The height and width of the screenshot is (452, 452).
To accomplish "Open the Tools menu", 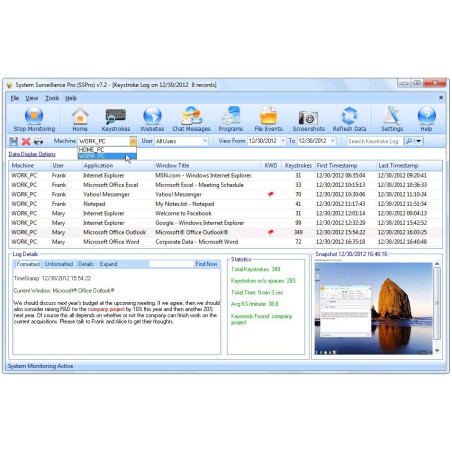I will (52, 98).
